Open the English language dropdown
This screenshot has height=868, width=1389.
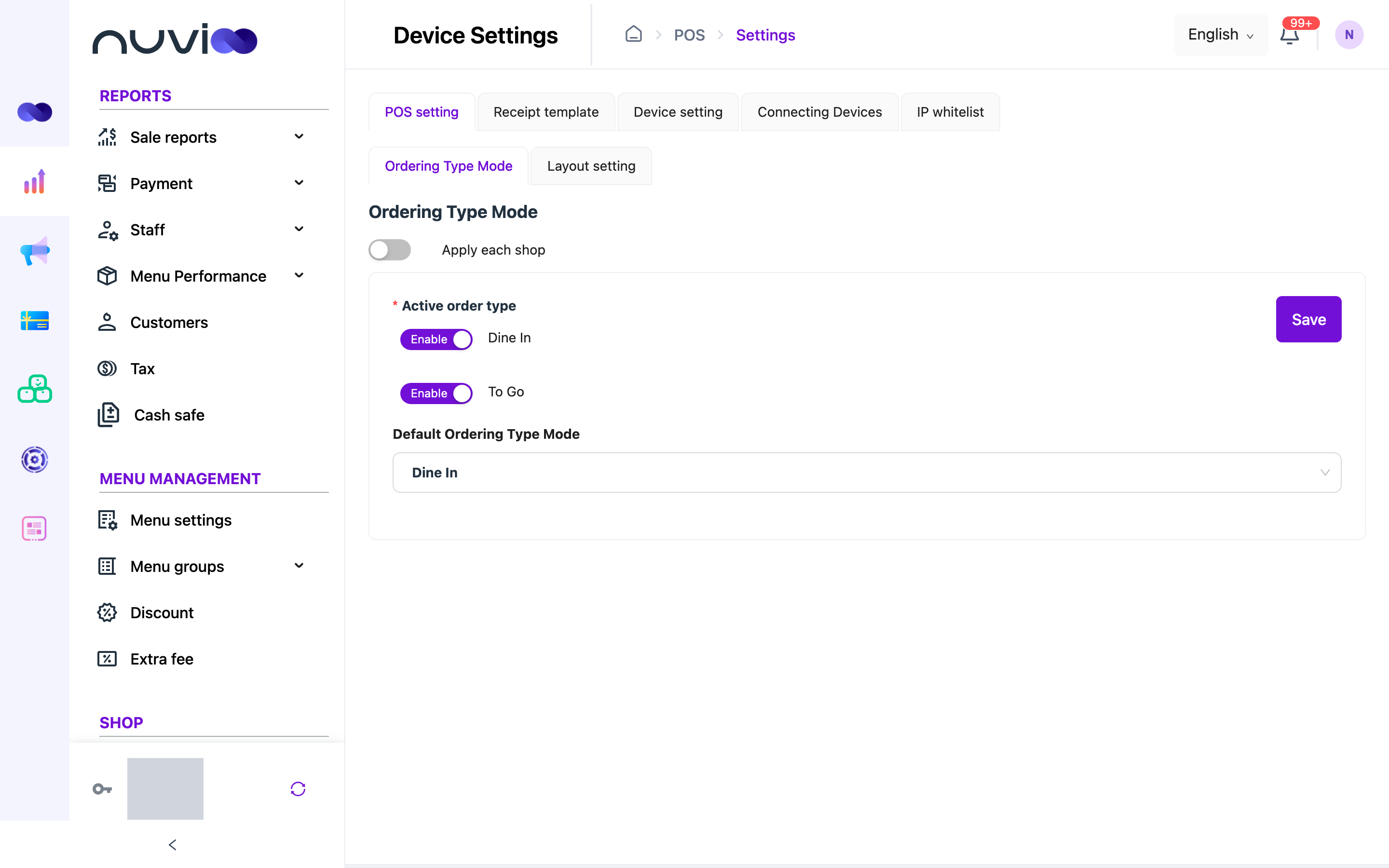pos(1220,34)
